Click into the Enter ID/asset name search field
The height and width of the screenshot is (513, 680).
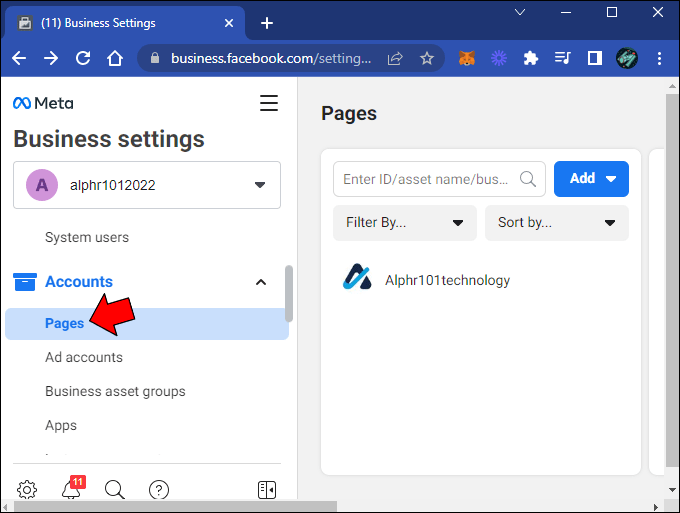pos(439,179)
